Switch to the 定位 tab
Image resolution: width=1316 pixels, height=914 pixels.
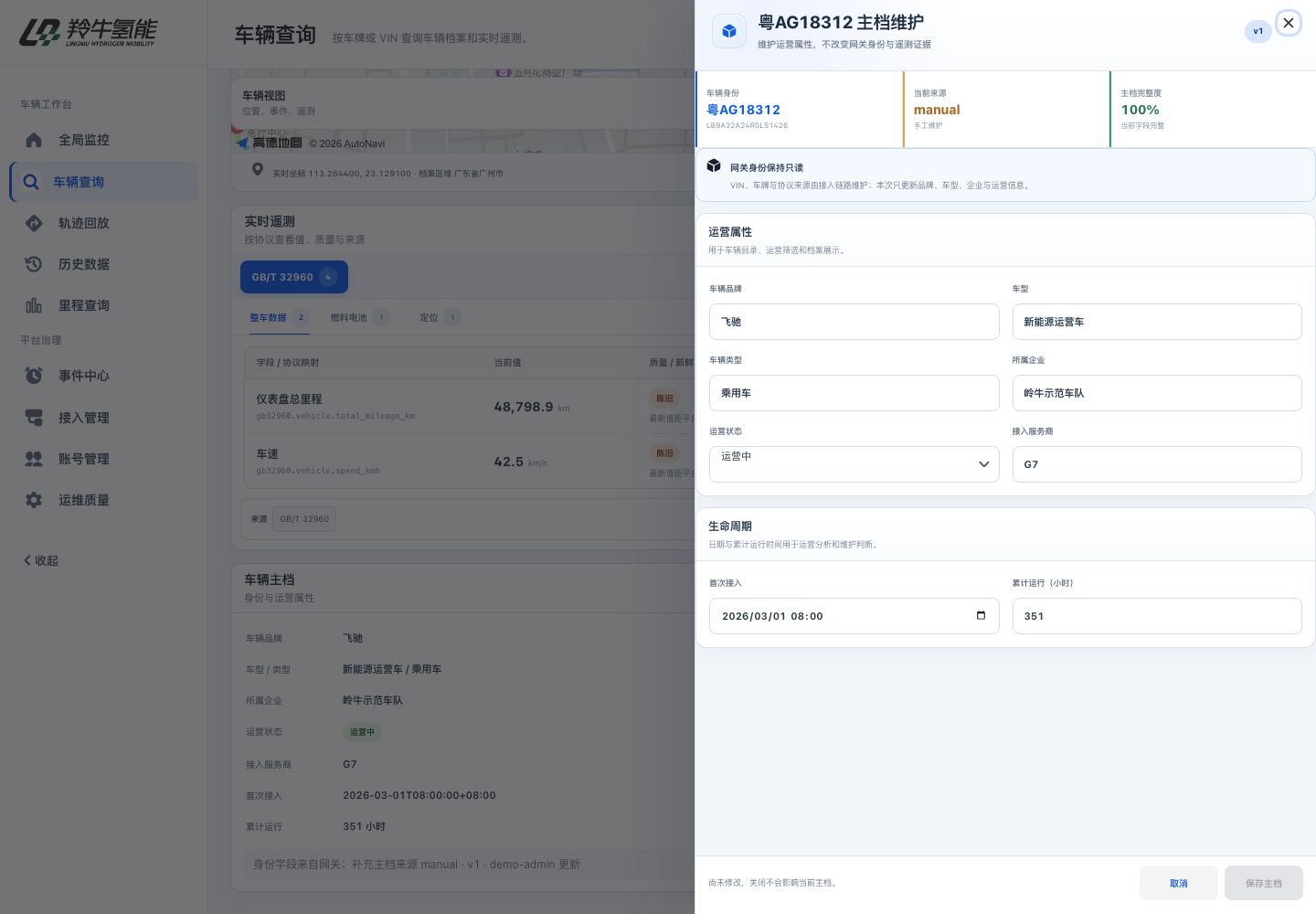pos(439,318)
